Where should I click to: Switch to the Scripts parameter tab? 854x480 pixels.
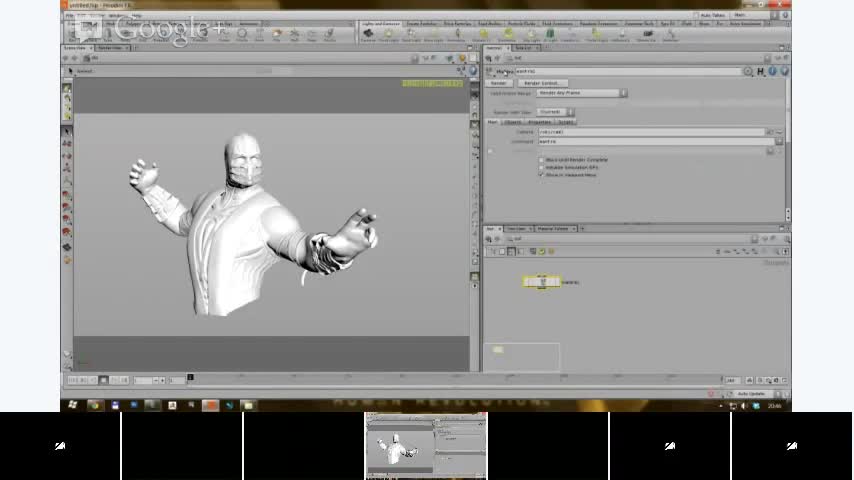[x=565, y=122]
